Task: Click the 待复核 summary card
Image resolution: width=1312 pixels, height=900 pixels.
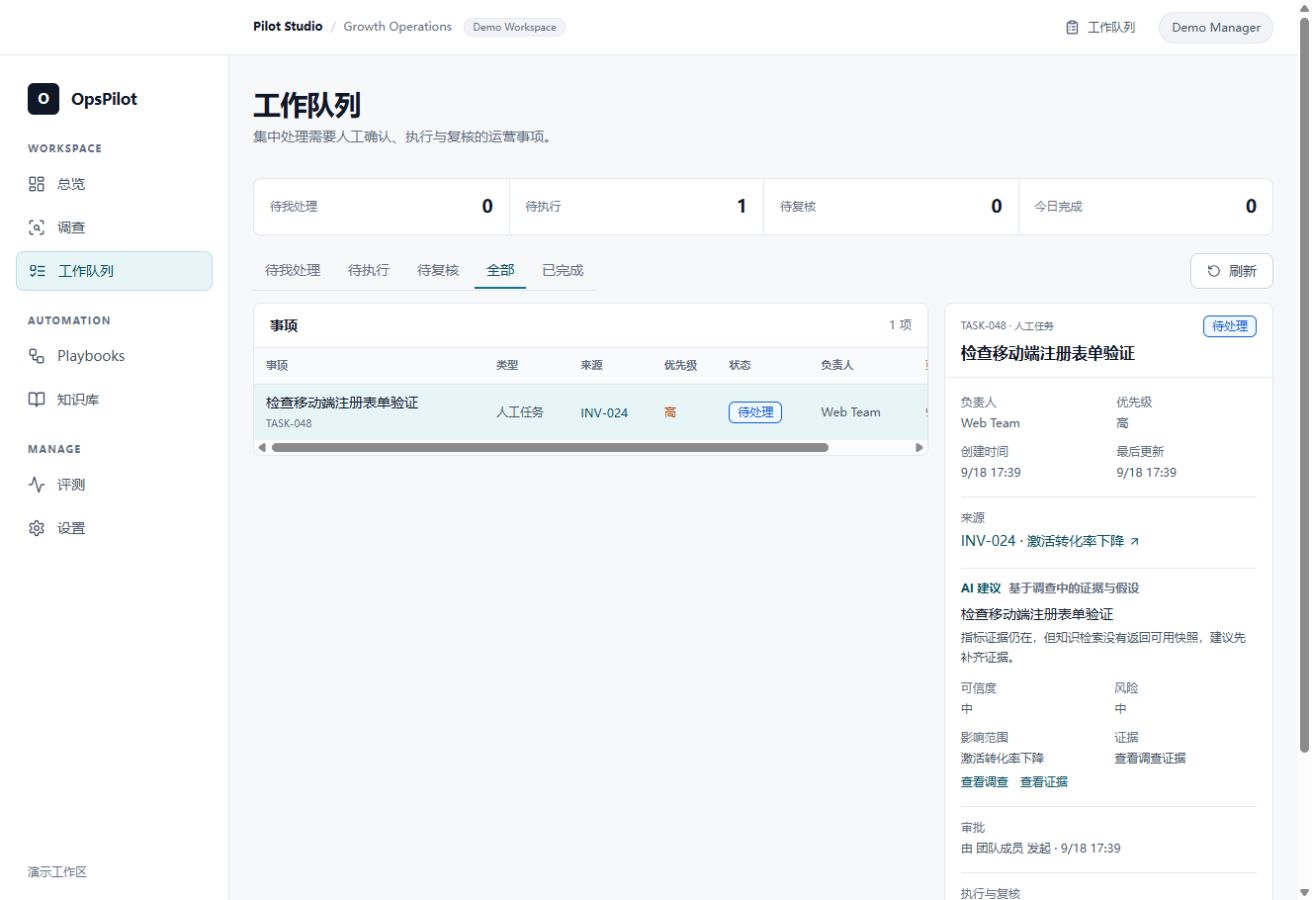Action: tap(892, 207)
